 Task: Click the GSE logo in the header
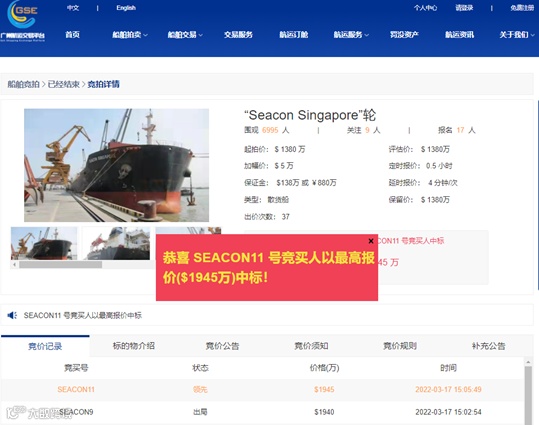[x=23, y=21]
